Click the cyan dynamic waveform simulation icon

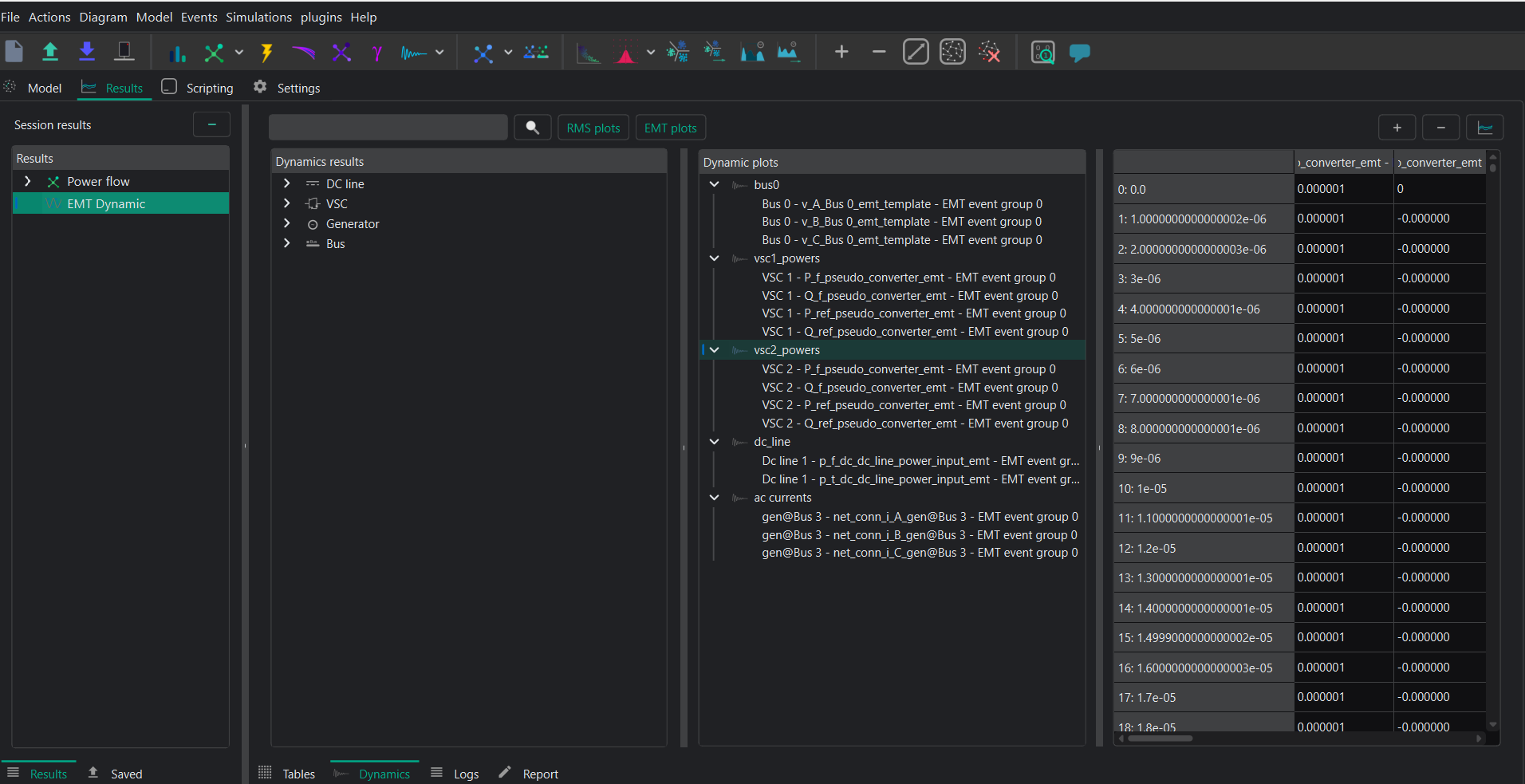pyautogui.click(x=413, y=53)
